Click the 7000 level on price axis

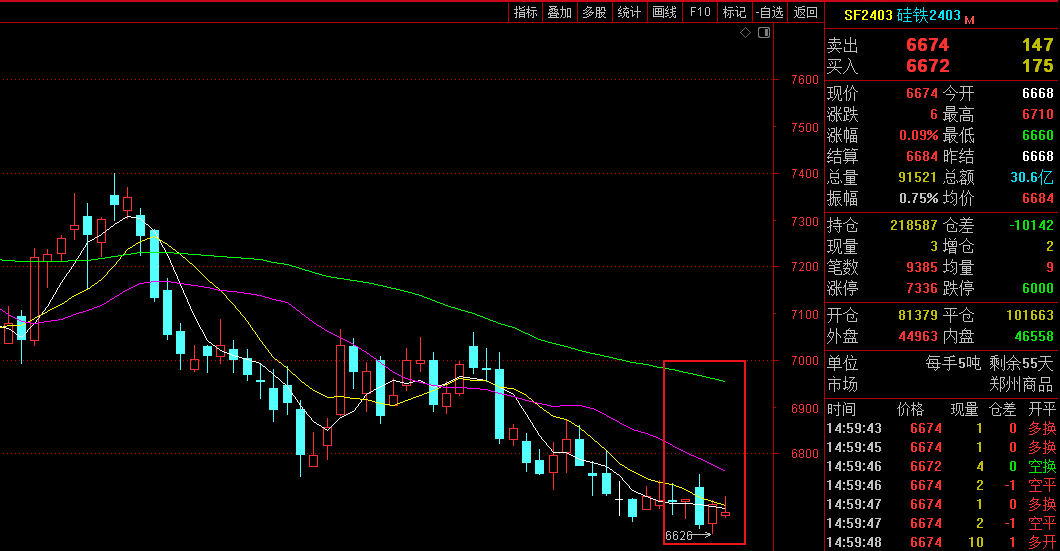[804, 361]
